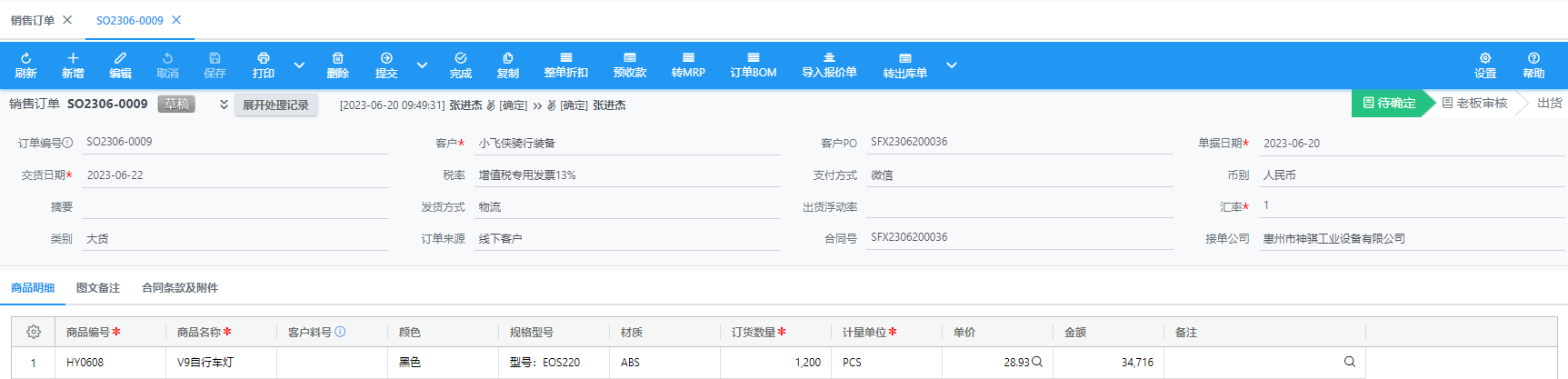This screenshot has width=1568, height=379.
Task: Click the 客户PO input field
Action: [x=1020, y=143]
